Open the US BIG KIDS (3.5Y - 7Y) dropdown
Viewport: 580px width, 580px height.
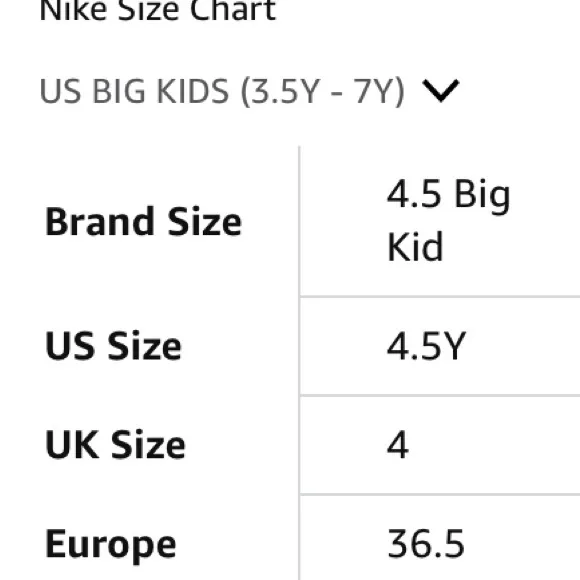pyautogui.click(x=249, y=91)
